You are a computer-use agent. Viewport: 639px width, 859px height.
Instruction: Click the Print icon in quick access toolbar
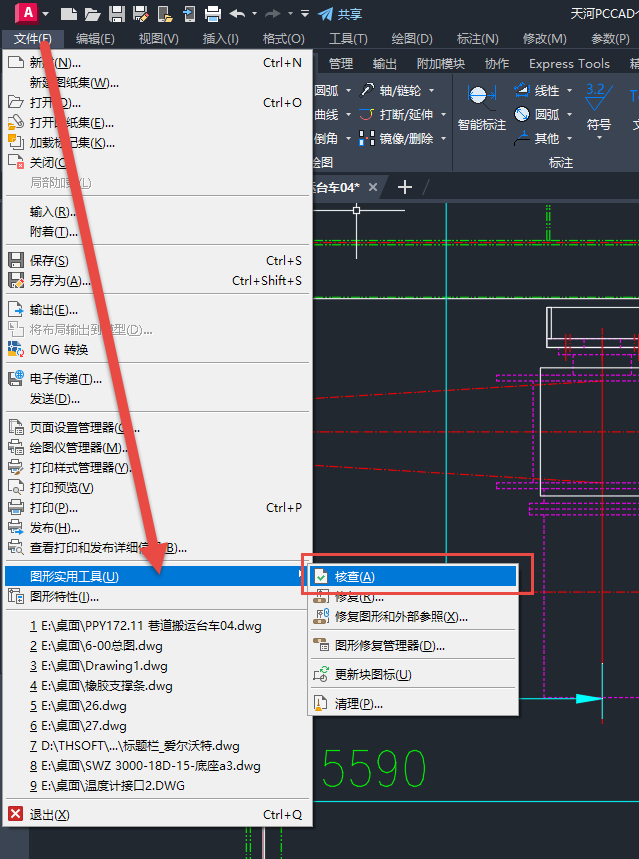click(x=212, y=13)
